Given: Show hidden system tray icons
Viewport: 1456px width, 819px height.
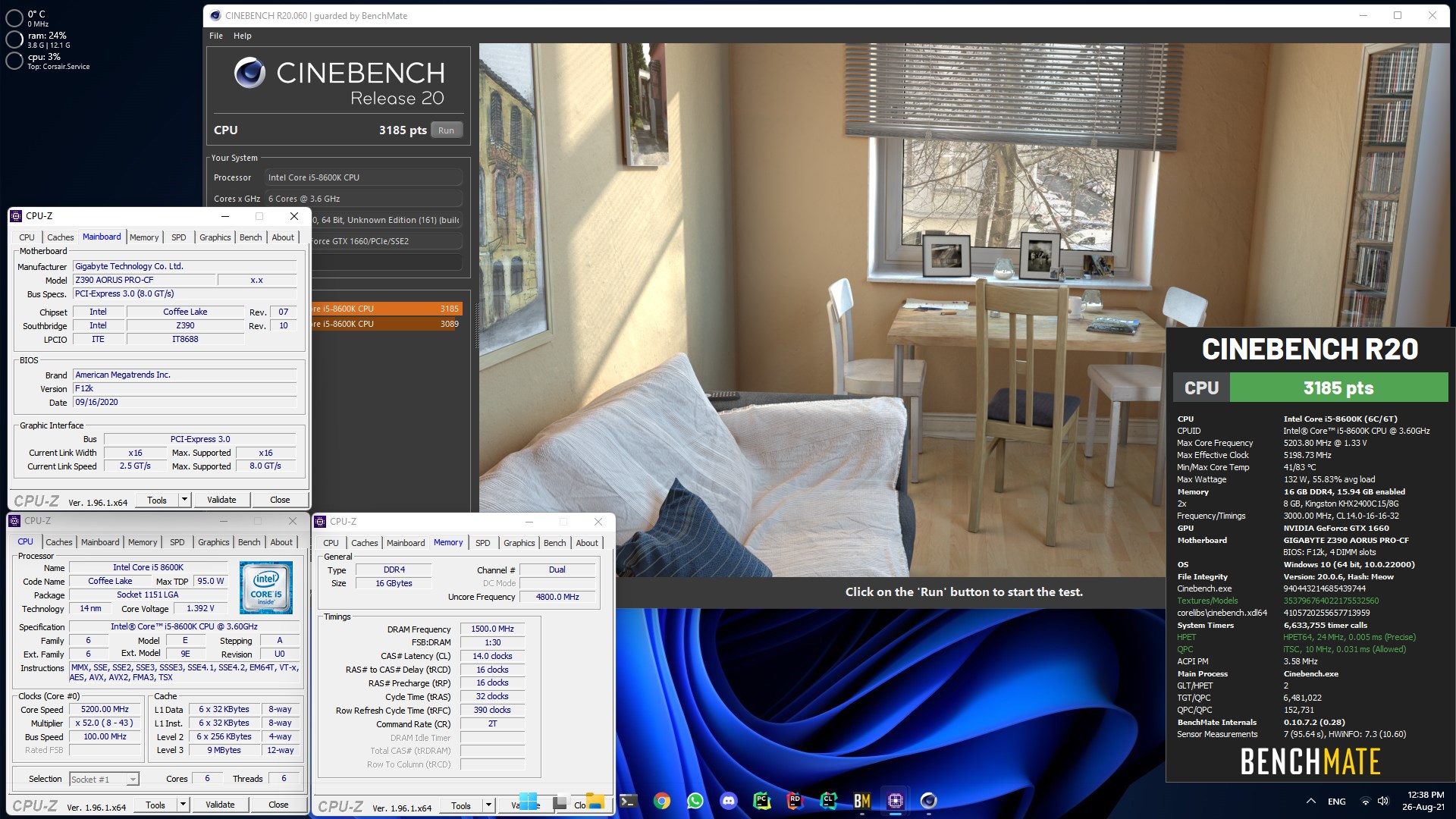Looking at the screenshot, I should click(1310, 801).
